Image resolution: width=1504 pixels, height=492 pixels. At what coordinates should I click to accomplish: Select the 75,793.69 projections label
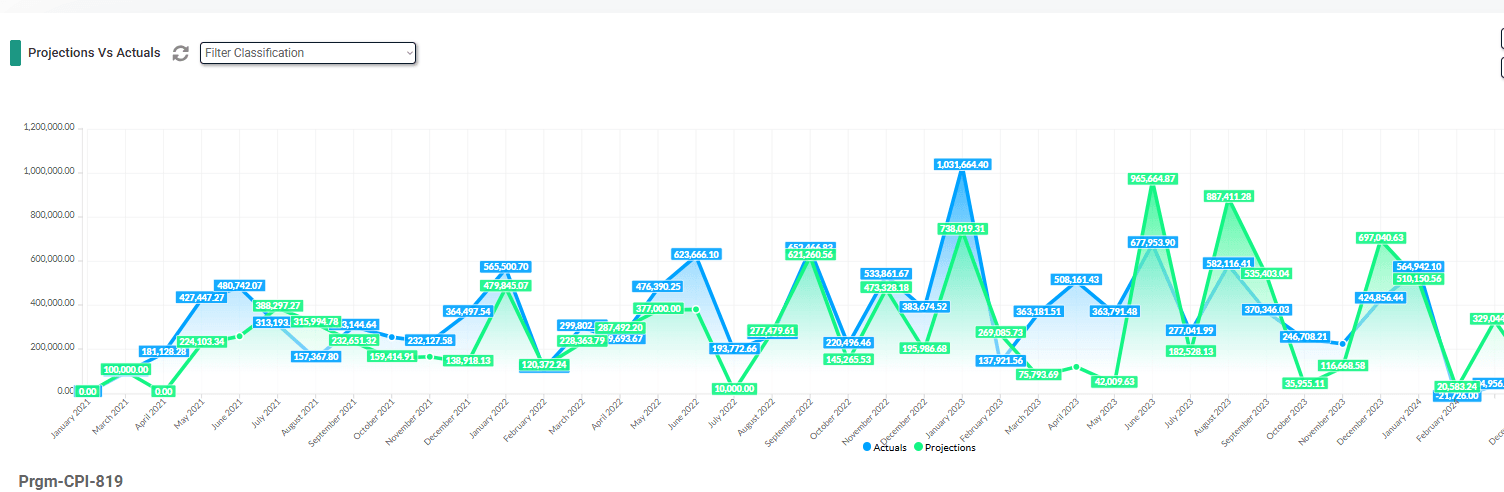click(x=1039, y=375)
